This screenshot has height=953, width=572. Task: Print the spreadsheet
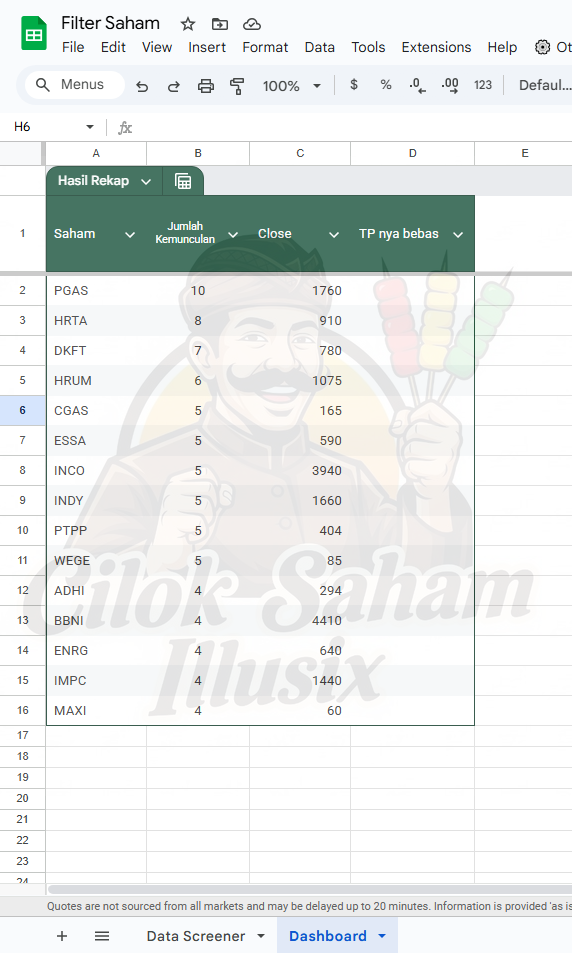206,86
